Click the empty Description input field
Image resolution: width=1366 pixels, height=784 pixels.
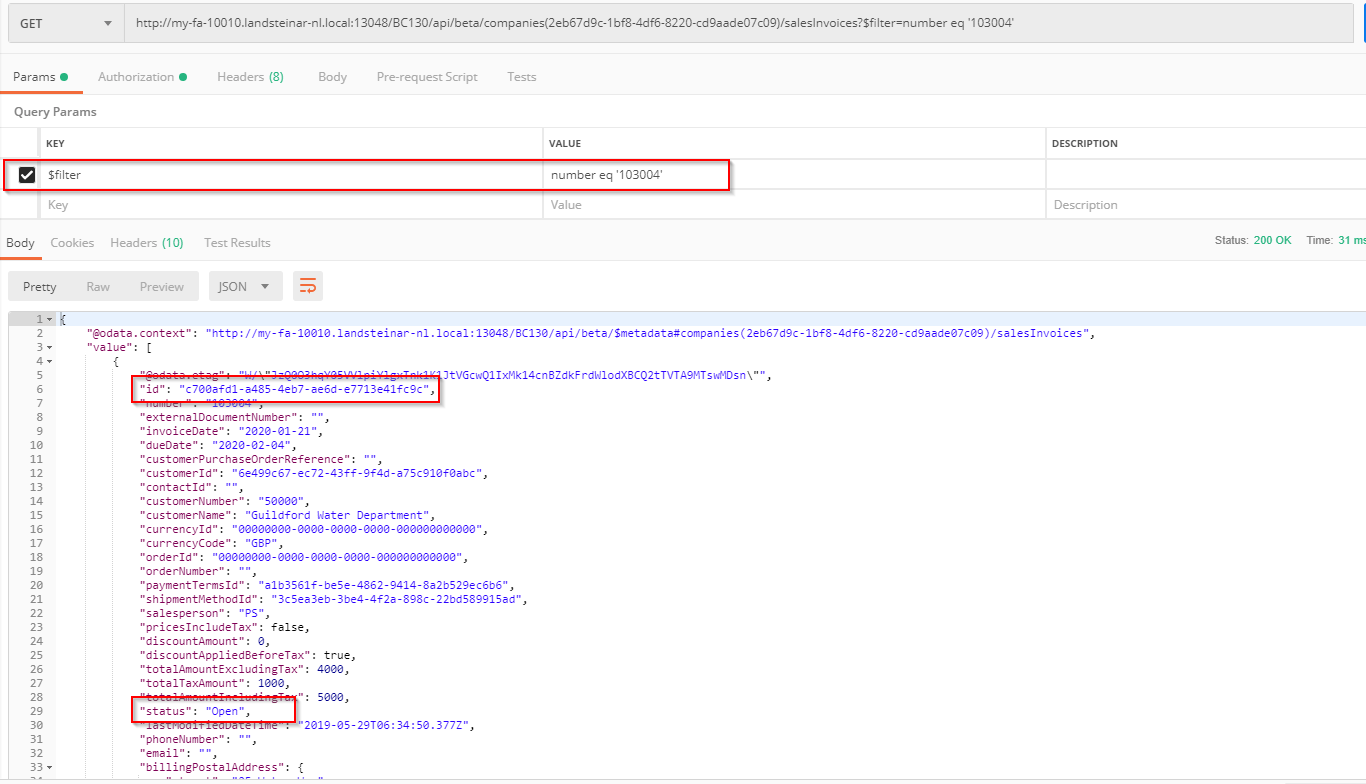pos(1200,205)
